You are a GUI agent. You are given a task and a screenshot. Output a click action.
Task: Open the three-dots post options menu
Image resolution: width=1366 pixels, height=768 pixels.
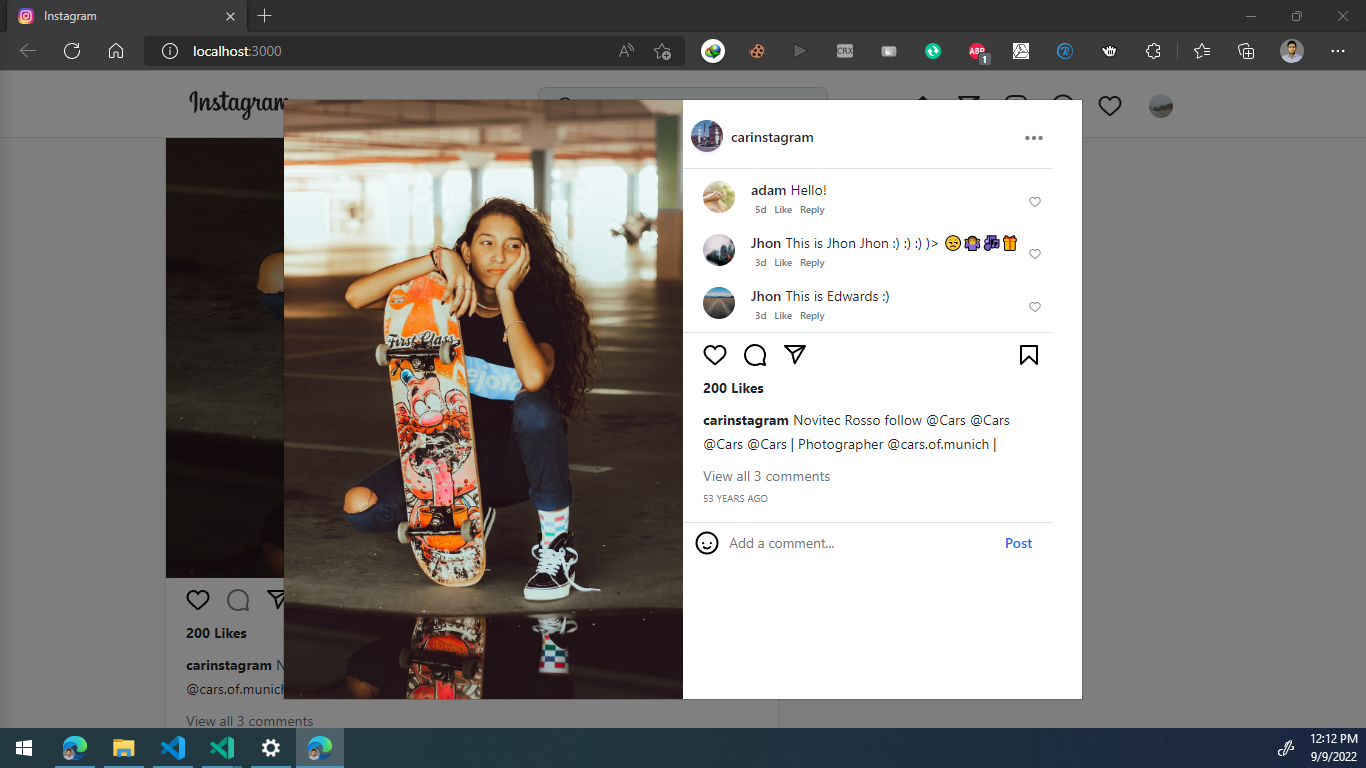[x=1034, y=138]
